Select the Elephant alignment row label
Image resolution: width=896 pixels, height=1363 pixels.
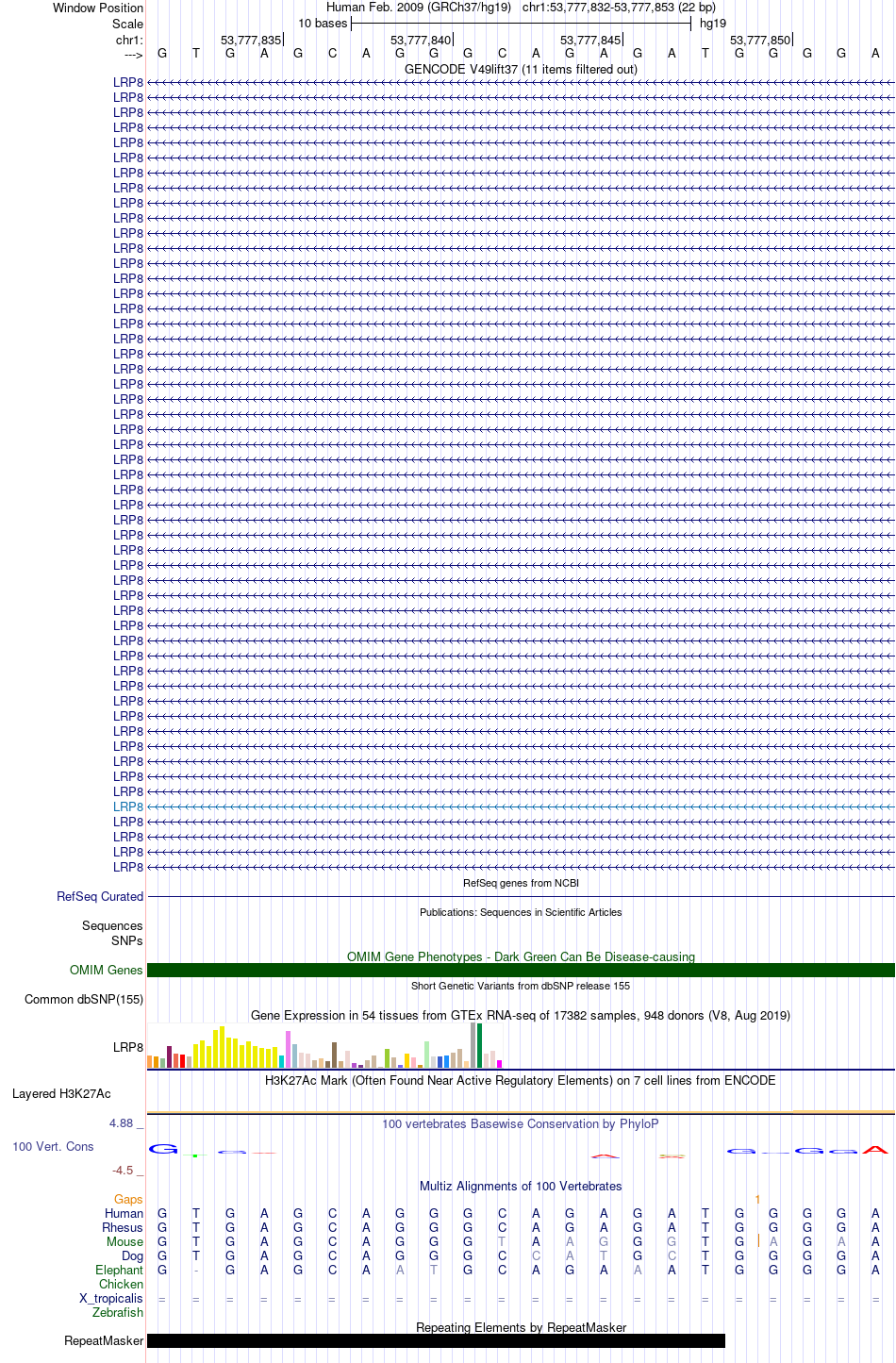[x=120, y=1270]
